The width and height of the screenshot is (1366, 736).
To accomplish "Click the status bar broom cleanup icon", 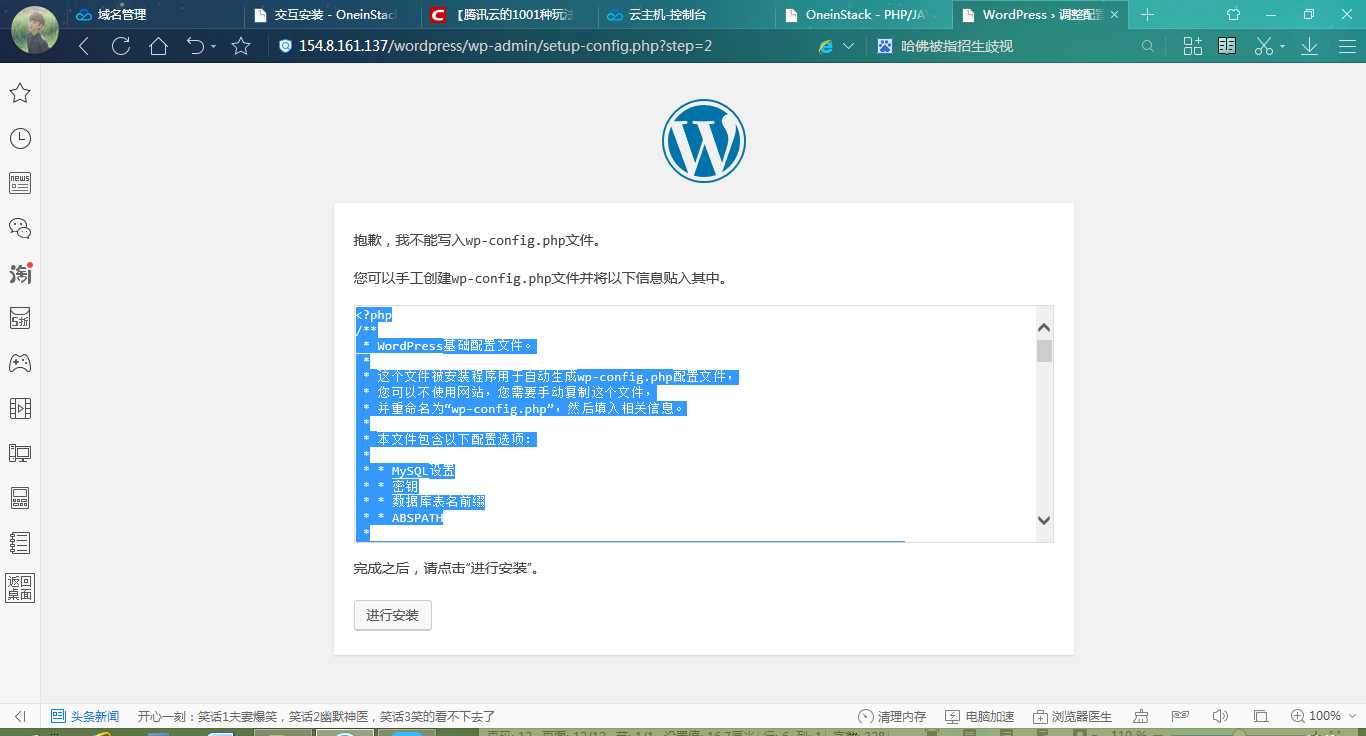I will point(1141,716).
